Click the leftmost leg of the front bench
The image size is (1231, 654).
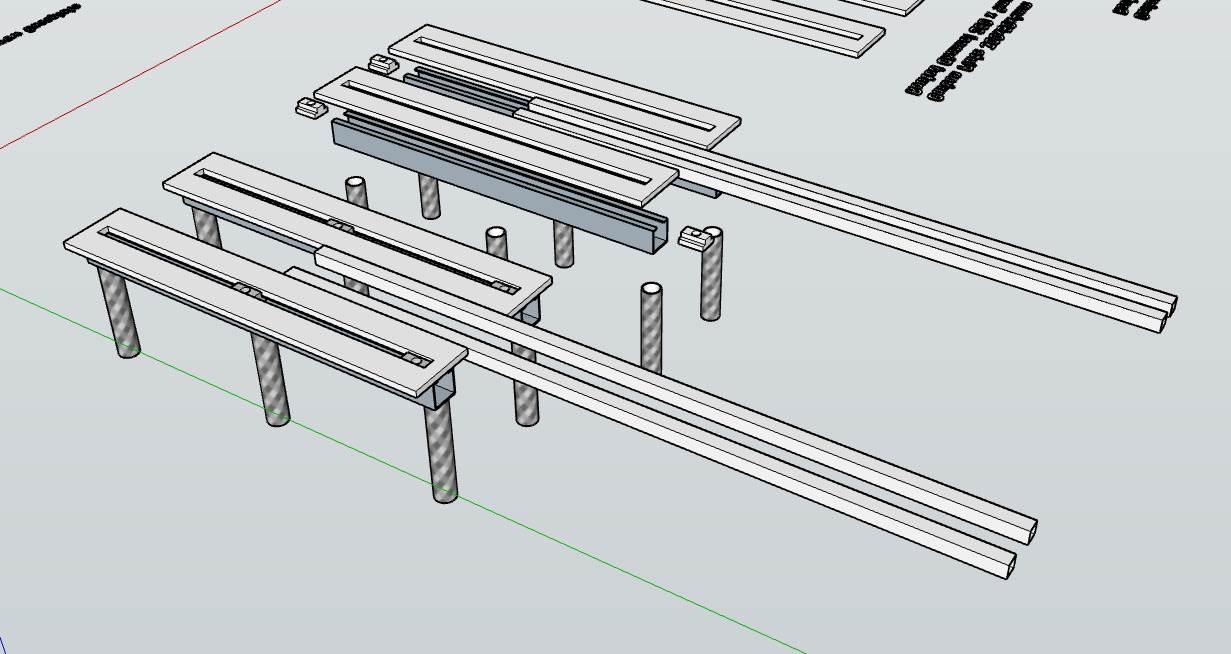coord(118,313)
